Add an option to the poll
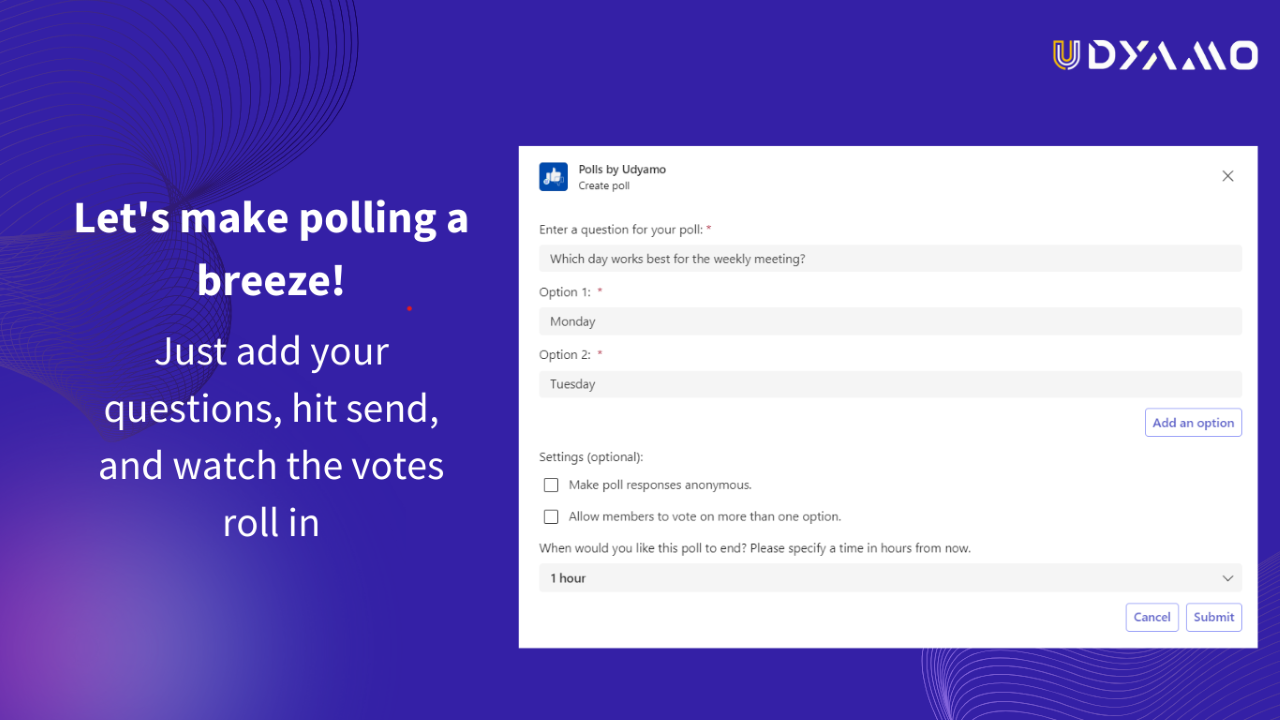This screenshot has width=1280, height=720. click(1193, 423)
